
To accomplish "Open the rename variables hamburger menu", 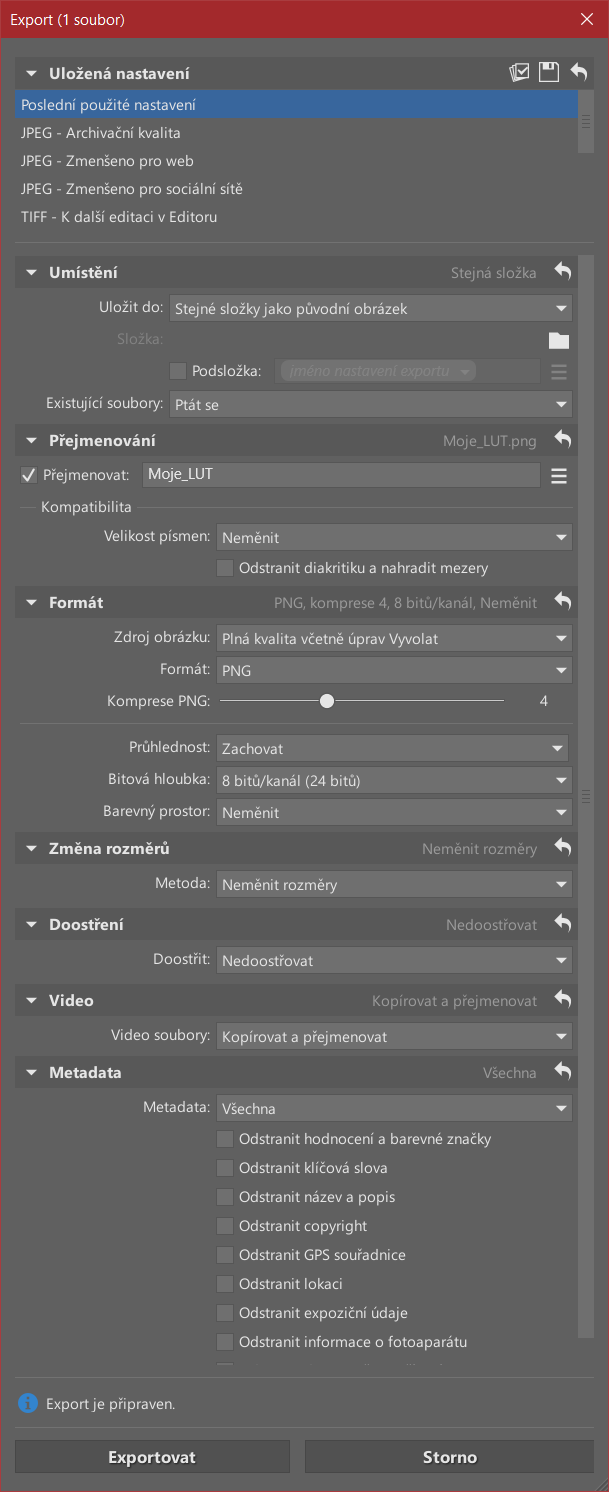I will tap(558, 475).
